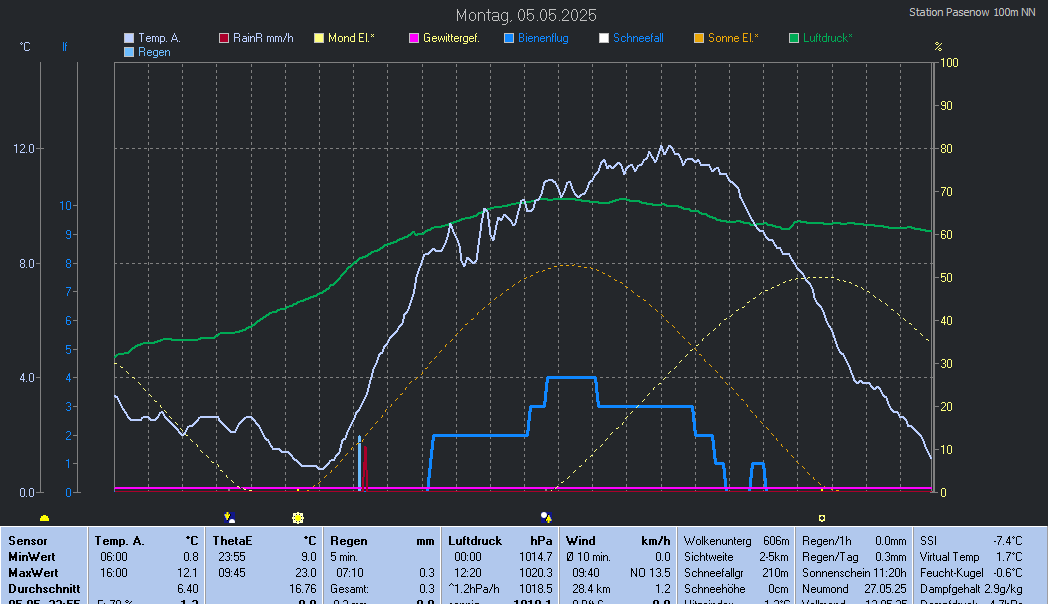Click the ThetaE column header

coord(232,541)
